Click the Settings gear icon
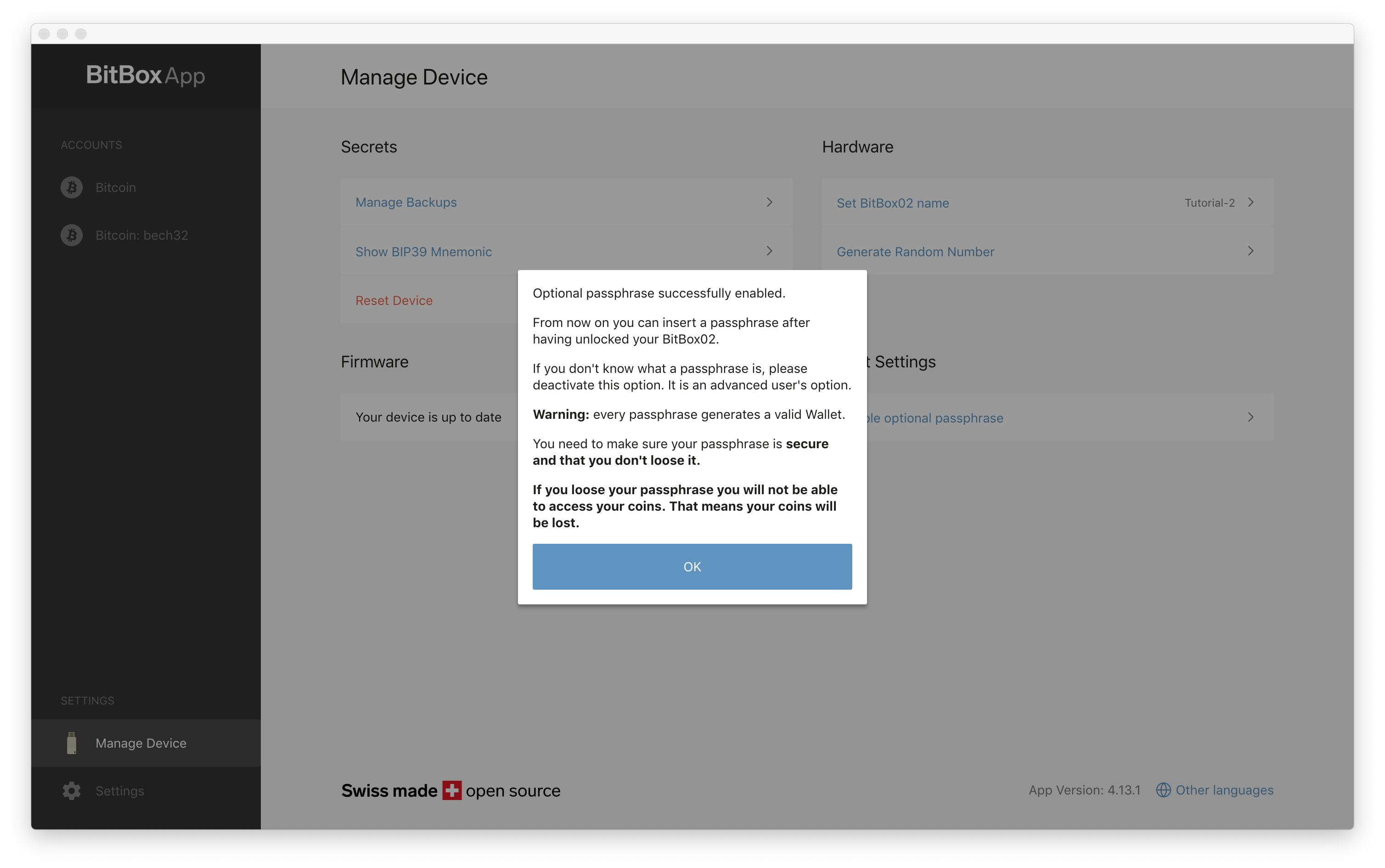This screenshot has height=868, width=1385. click(72, 790)
